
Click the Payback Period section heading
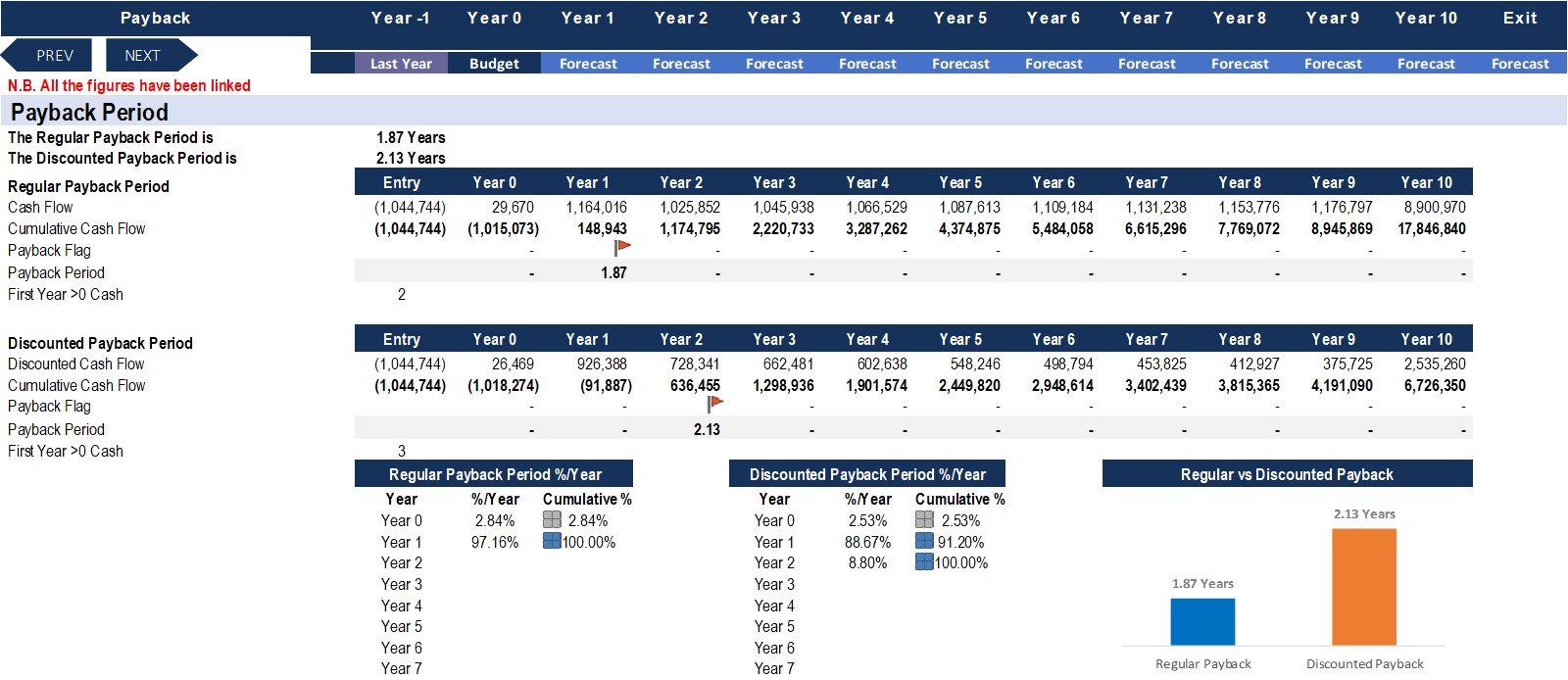coord(89,112)
